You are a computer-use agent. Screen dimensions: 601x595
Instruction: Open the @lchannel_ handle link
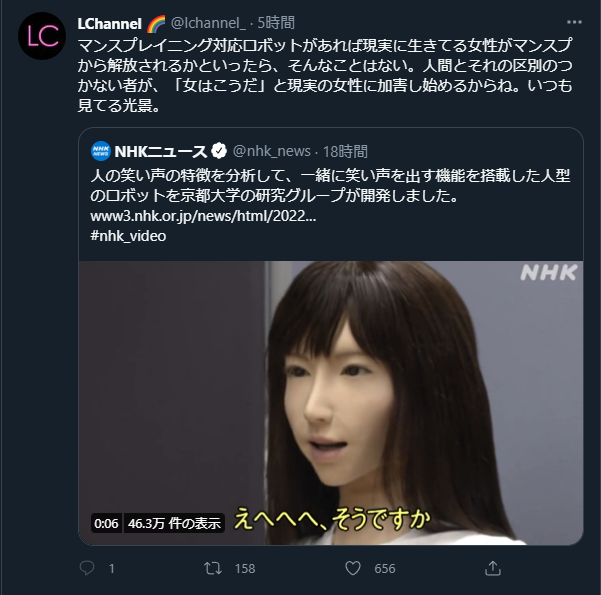coord(208,23)
